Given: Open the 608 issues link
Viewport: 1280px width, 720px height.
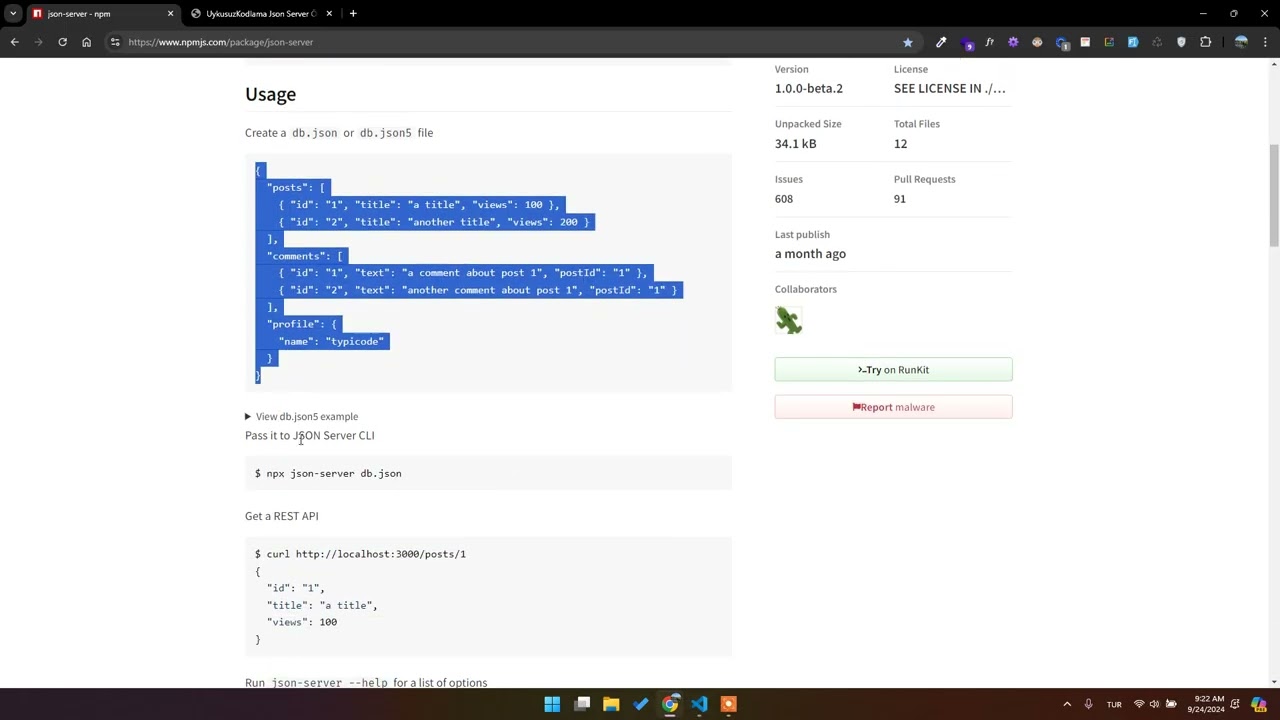Looking at the screenshot, I should (x=784, y=198).
